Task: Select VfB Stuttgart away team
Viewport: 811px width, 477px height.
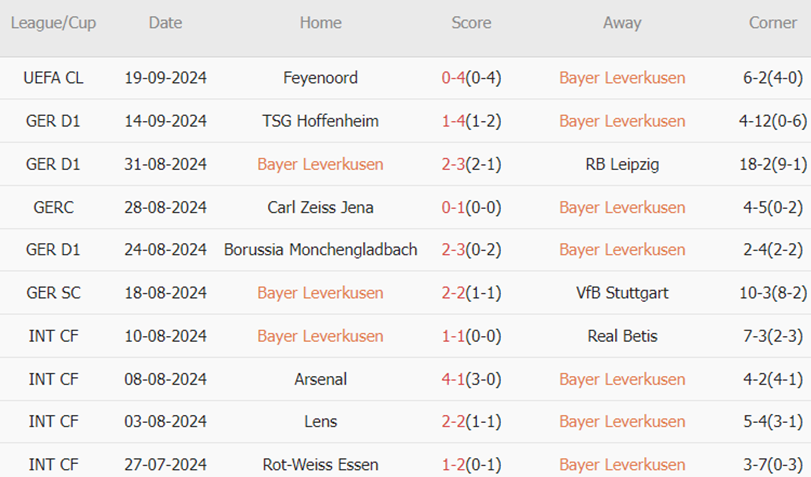Action: pyautogui.click(x=622, y=293)
